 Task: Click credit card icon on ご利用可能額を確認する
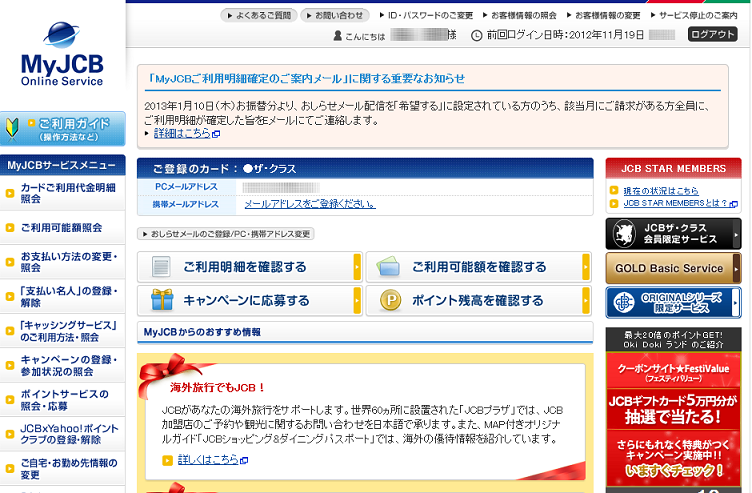click(x=388, y=267)
